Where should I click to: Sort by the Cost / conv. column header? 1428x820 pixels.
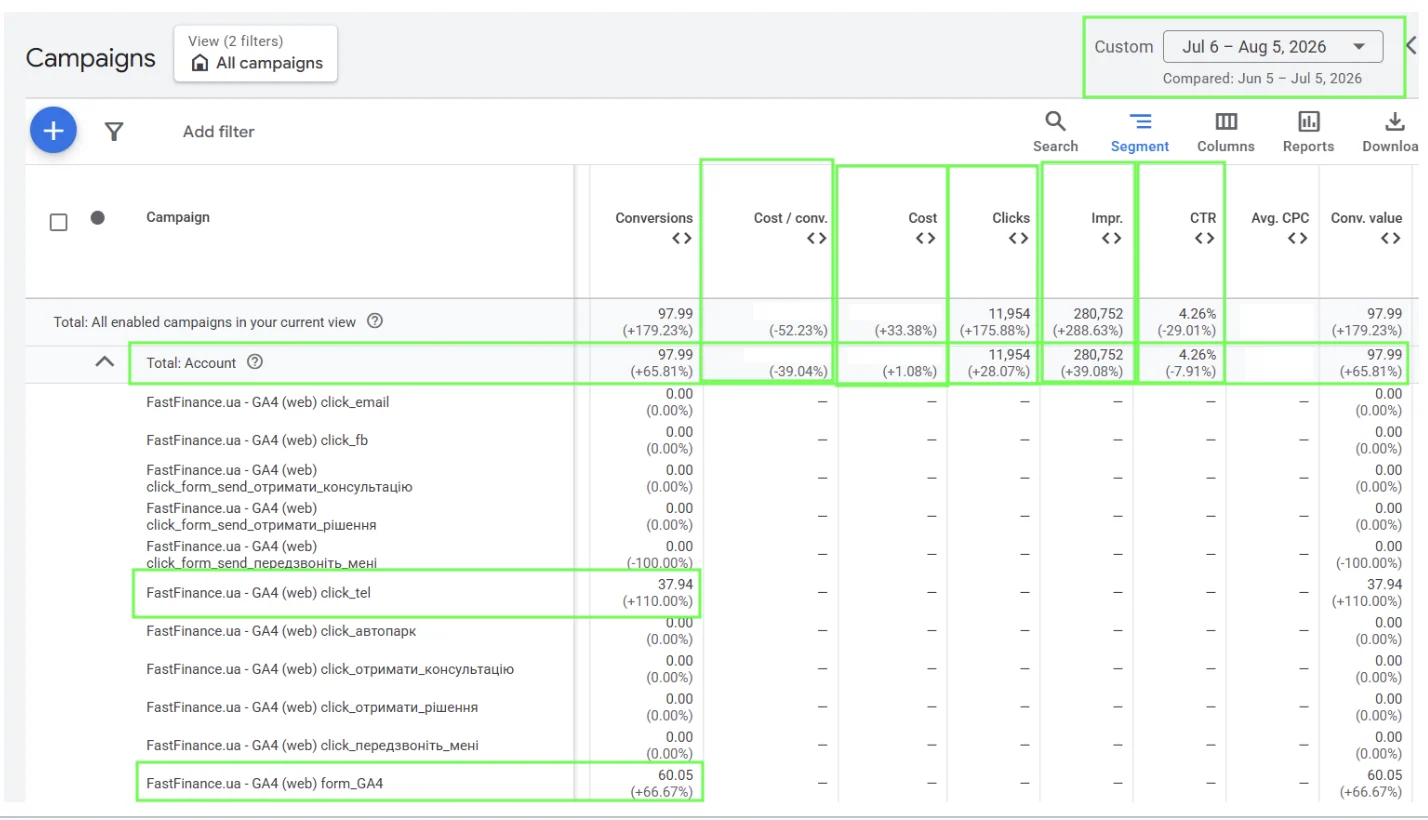click(791, 218)
